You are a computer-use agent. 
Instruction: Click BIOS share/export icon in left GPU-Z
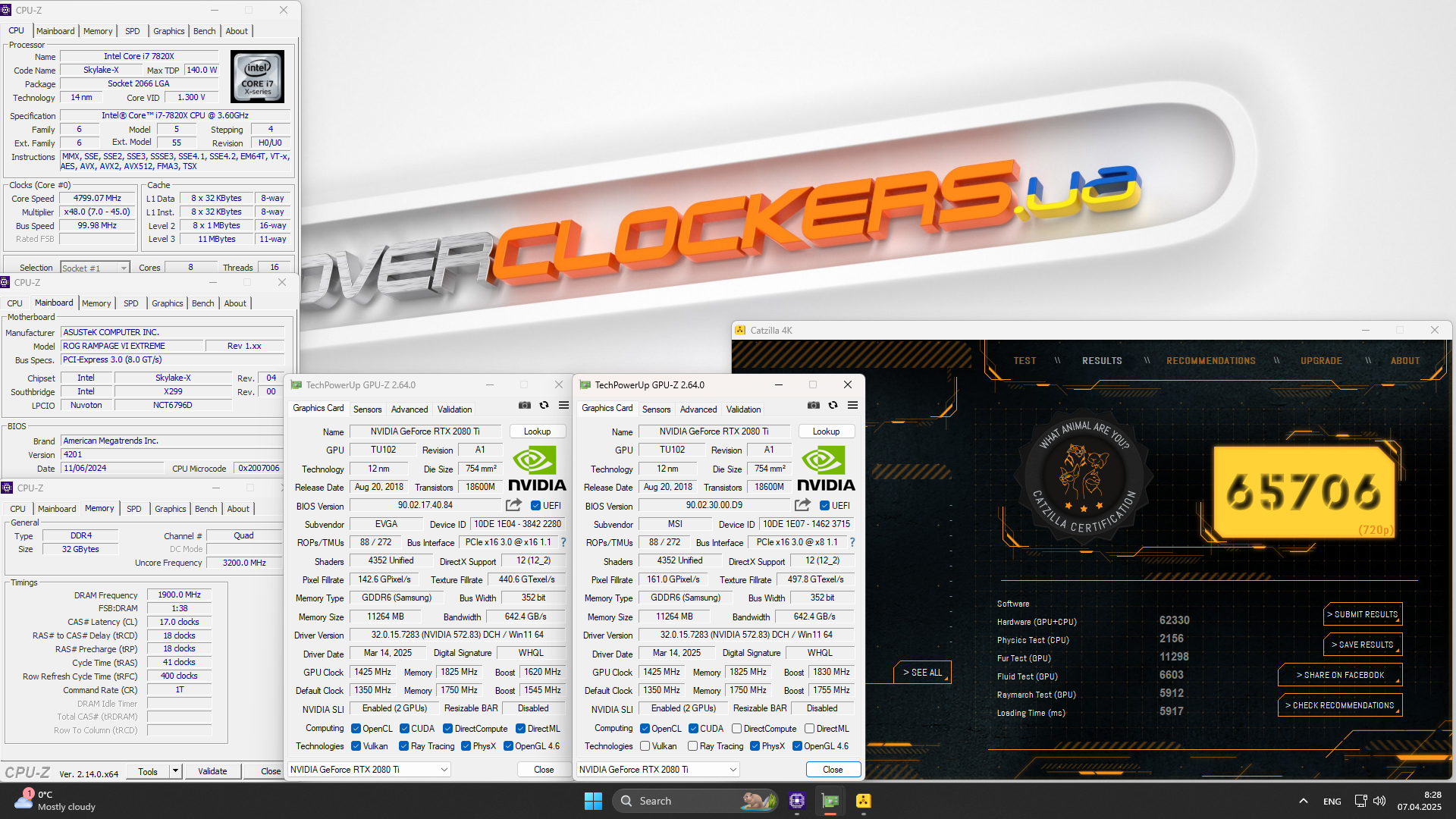513,505
